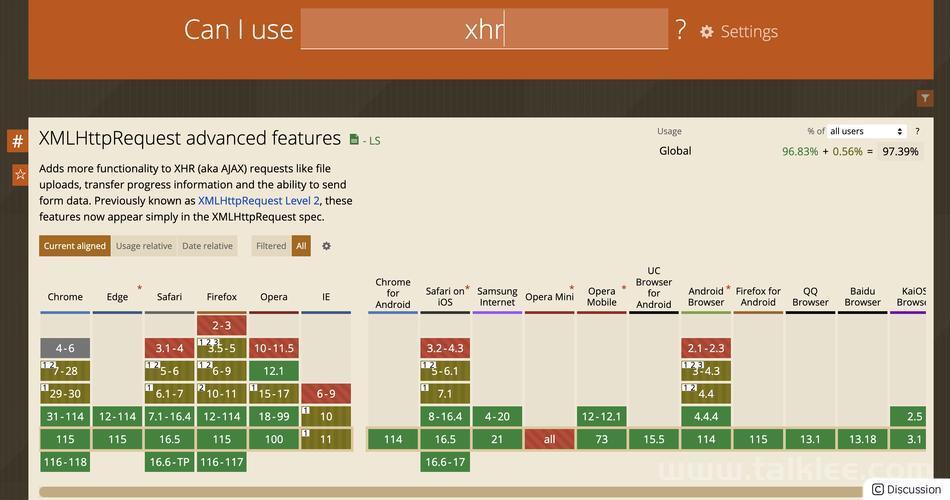
Task: Select Safari on iOS 3.2-4.3 cell
Action: [445, 348]
